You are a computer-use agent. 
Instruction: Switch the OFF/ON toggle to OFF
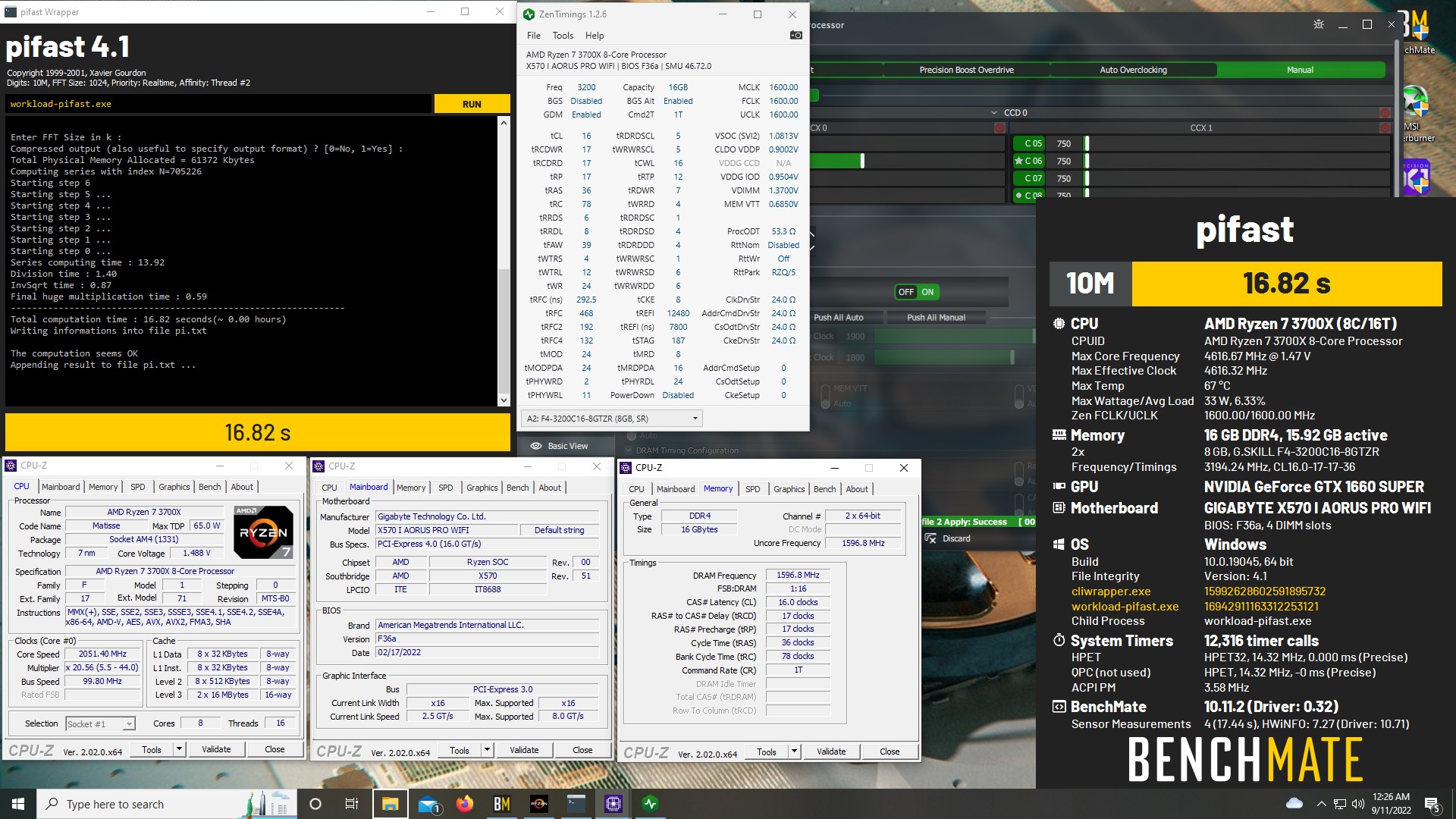(906, 292)
